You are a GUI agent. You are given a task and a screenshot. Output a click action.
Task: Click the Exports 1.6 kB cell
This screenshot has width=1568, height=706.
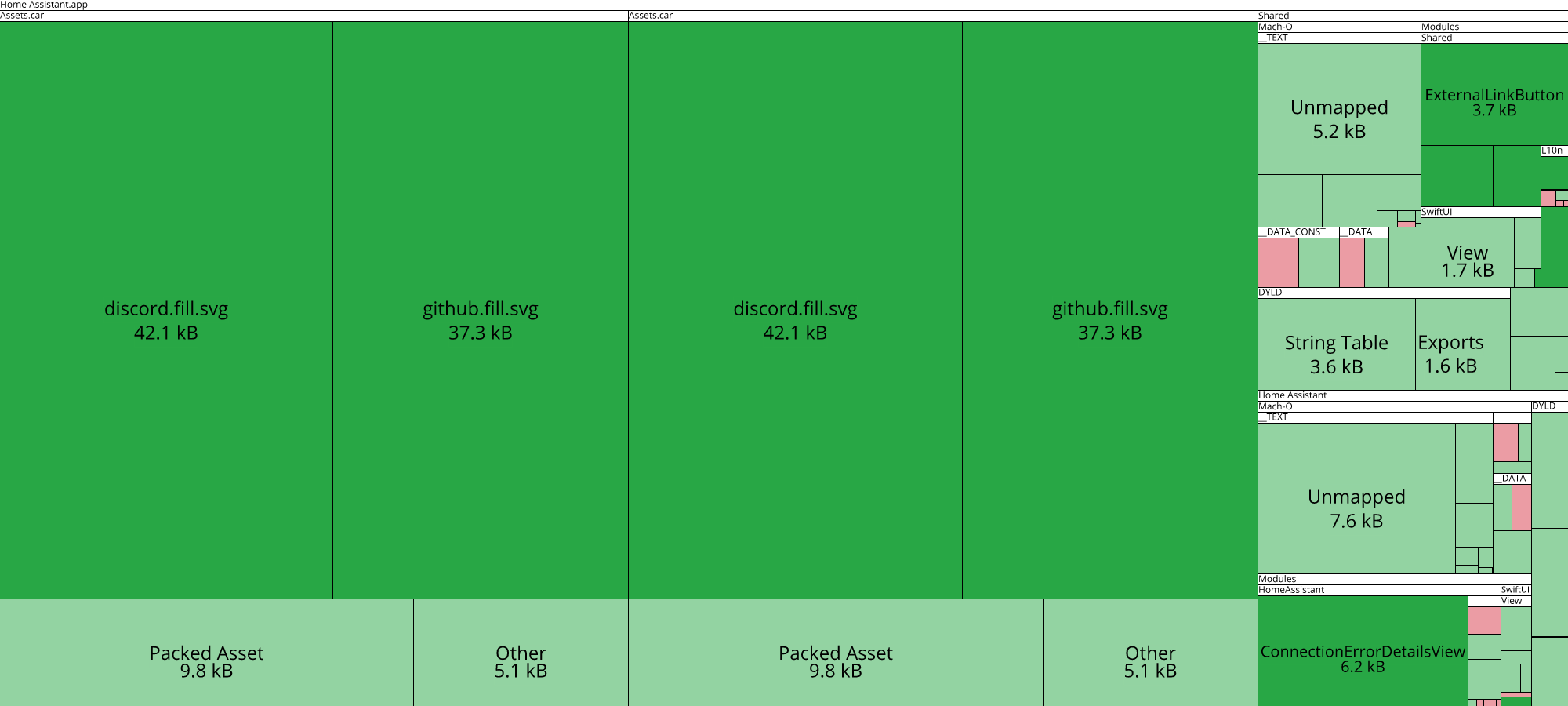click(x=1450, y=344)
